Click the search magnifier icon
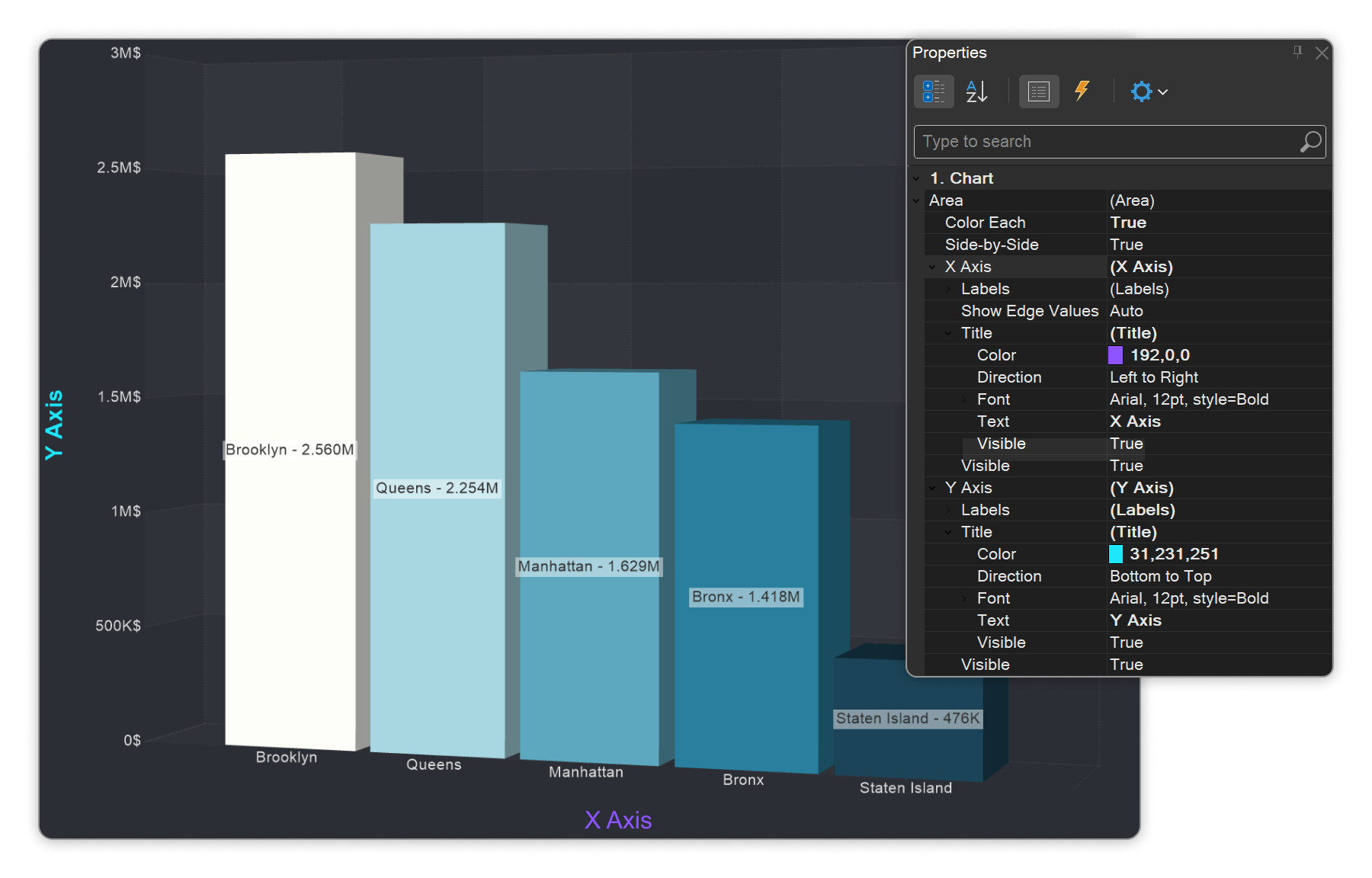Viewport: 1372px width, 878px height. coord(1310,142)
